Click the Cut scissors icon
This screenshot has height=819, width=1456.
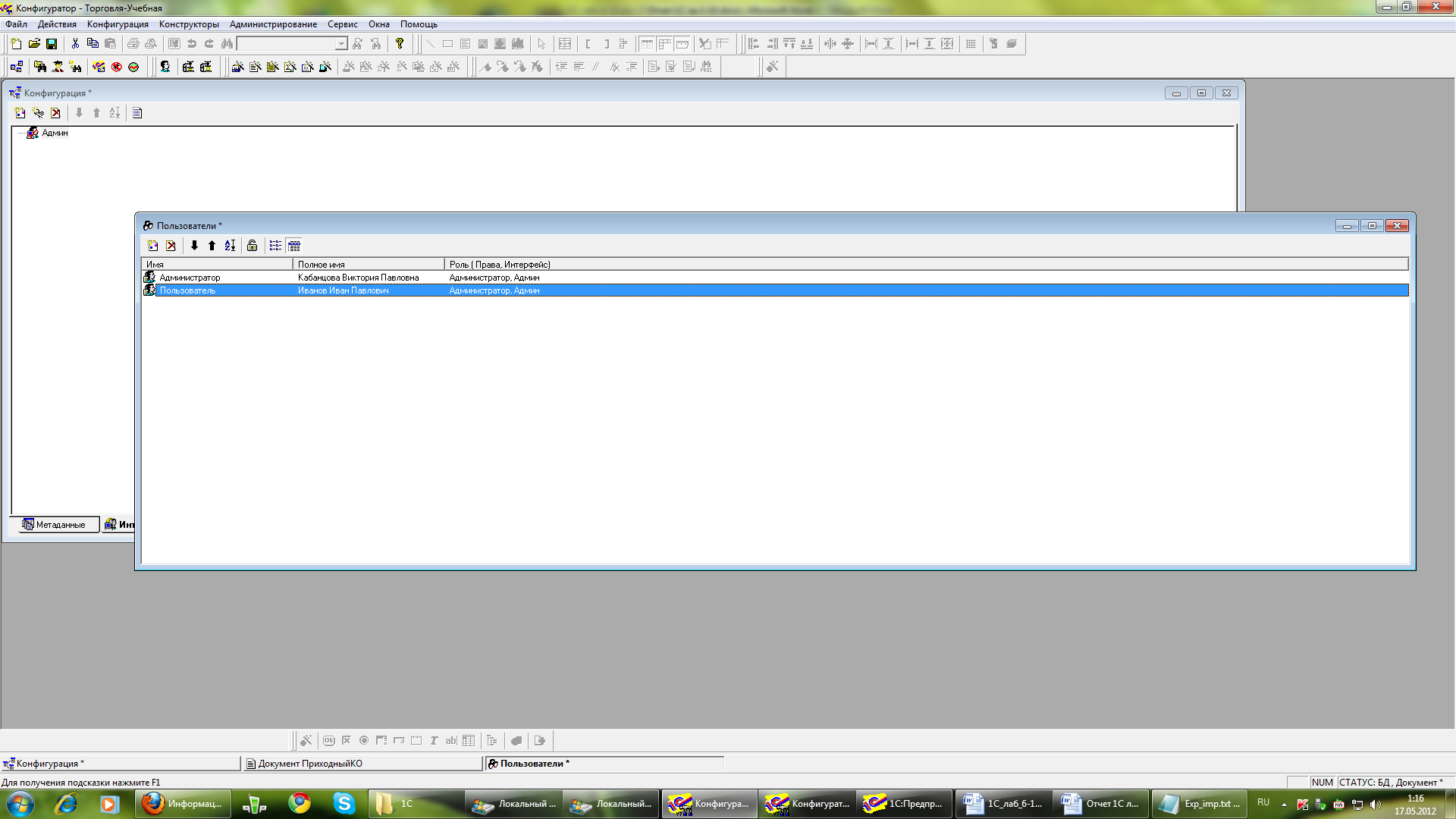pyautogui.click(x=75, y=44)
